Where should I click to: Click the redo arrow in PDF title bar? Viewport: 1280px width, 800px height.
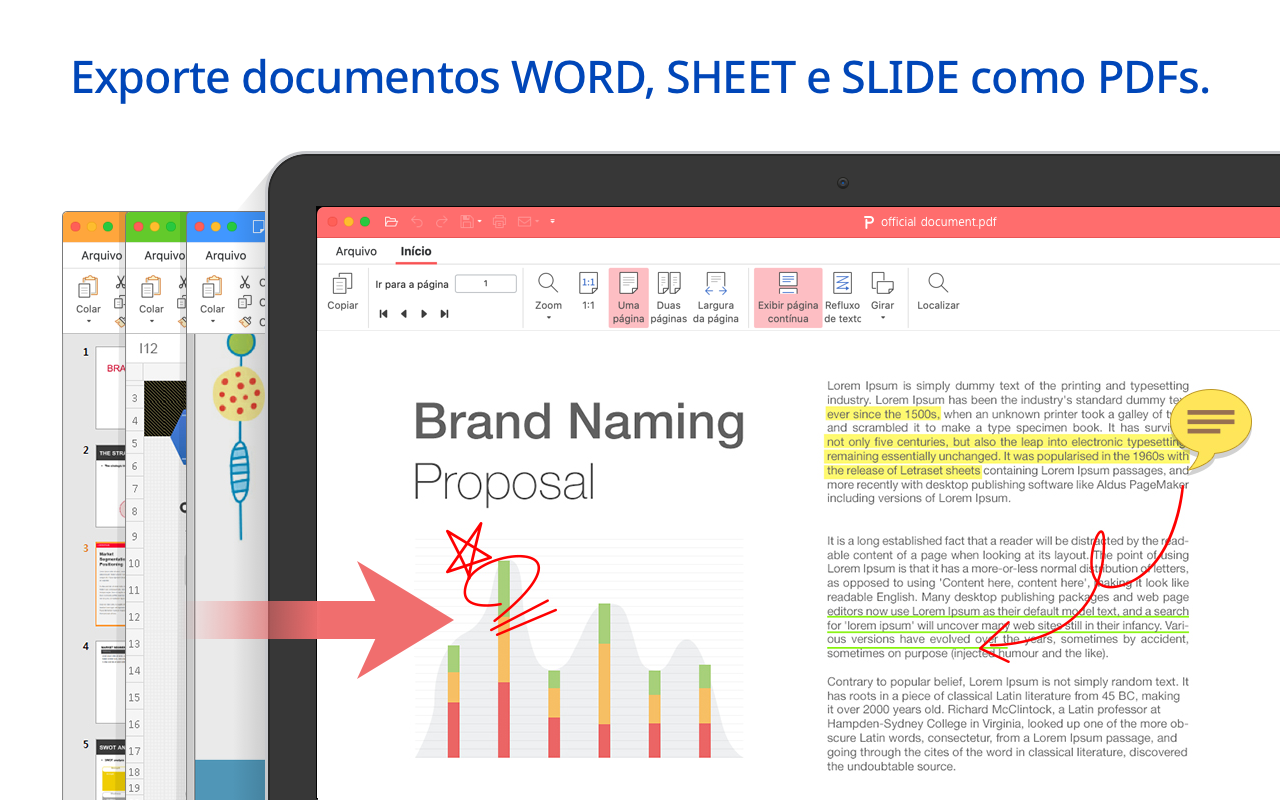pyautogui.click(x=441, y=221)
